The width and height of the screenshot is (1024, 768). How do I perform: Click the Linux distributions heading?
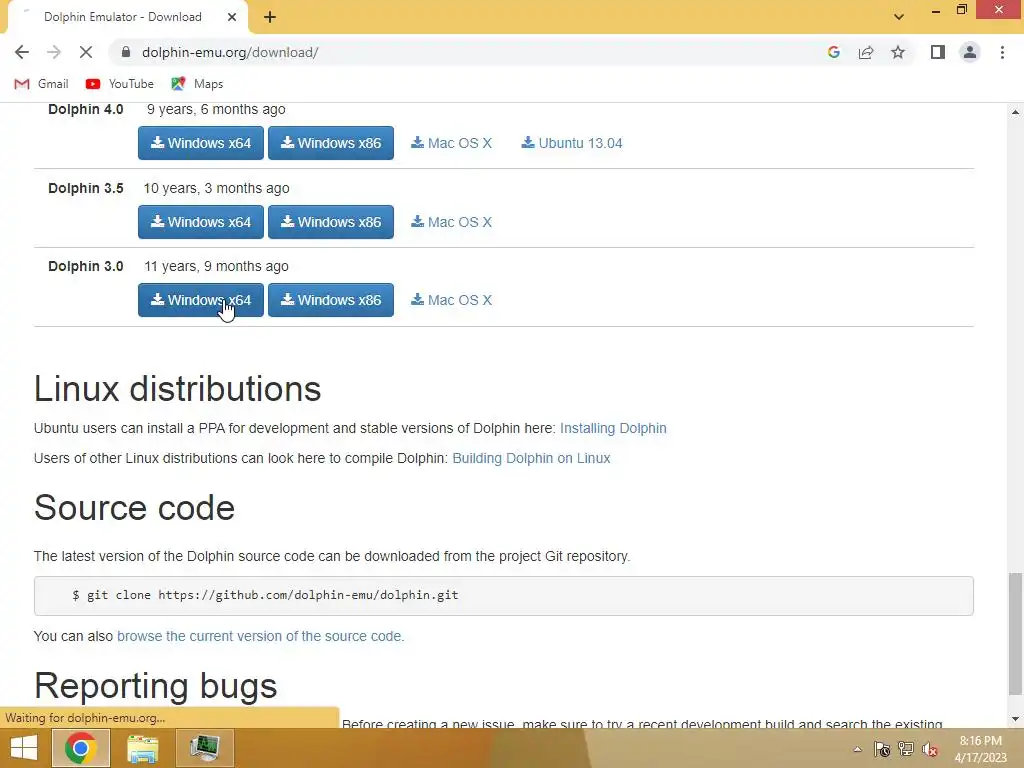(x=178, y=389)
